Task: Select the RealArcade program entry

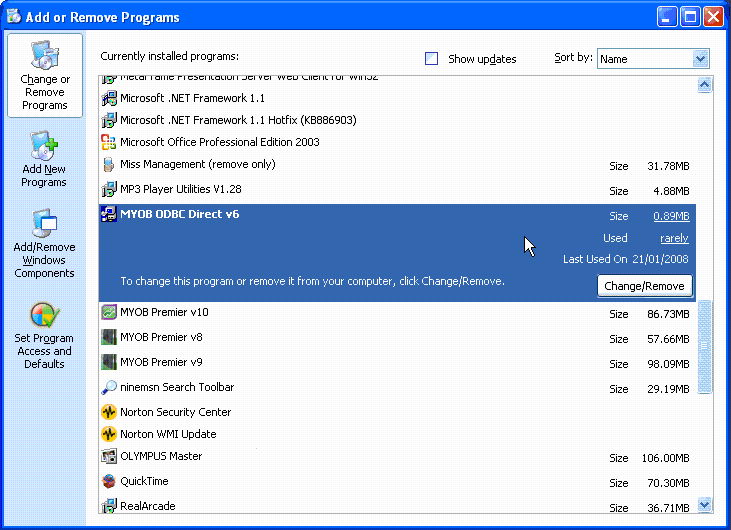Action: (x=147, y=506)
